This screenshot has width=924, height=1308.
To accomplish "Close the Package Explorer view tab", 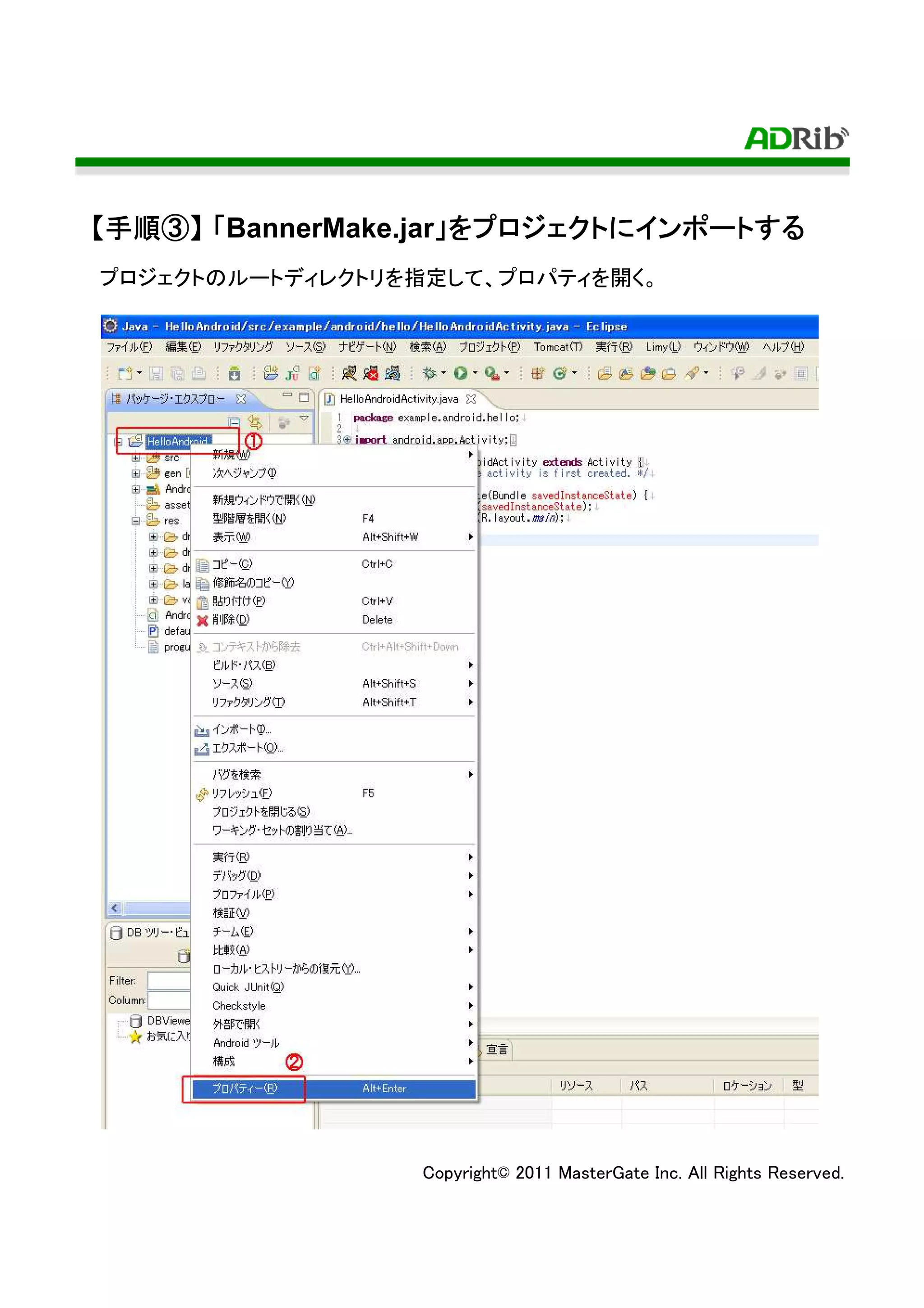I will coord(241,399).
